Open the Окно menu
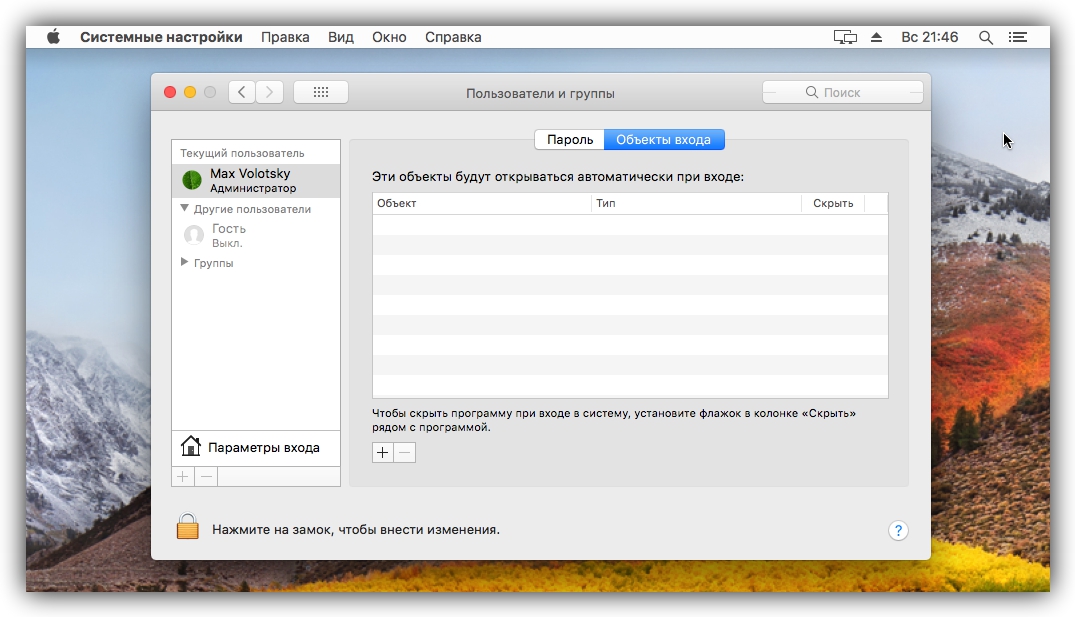The height and width of the screenshot is (617, 1075). [x=389, y=37]
